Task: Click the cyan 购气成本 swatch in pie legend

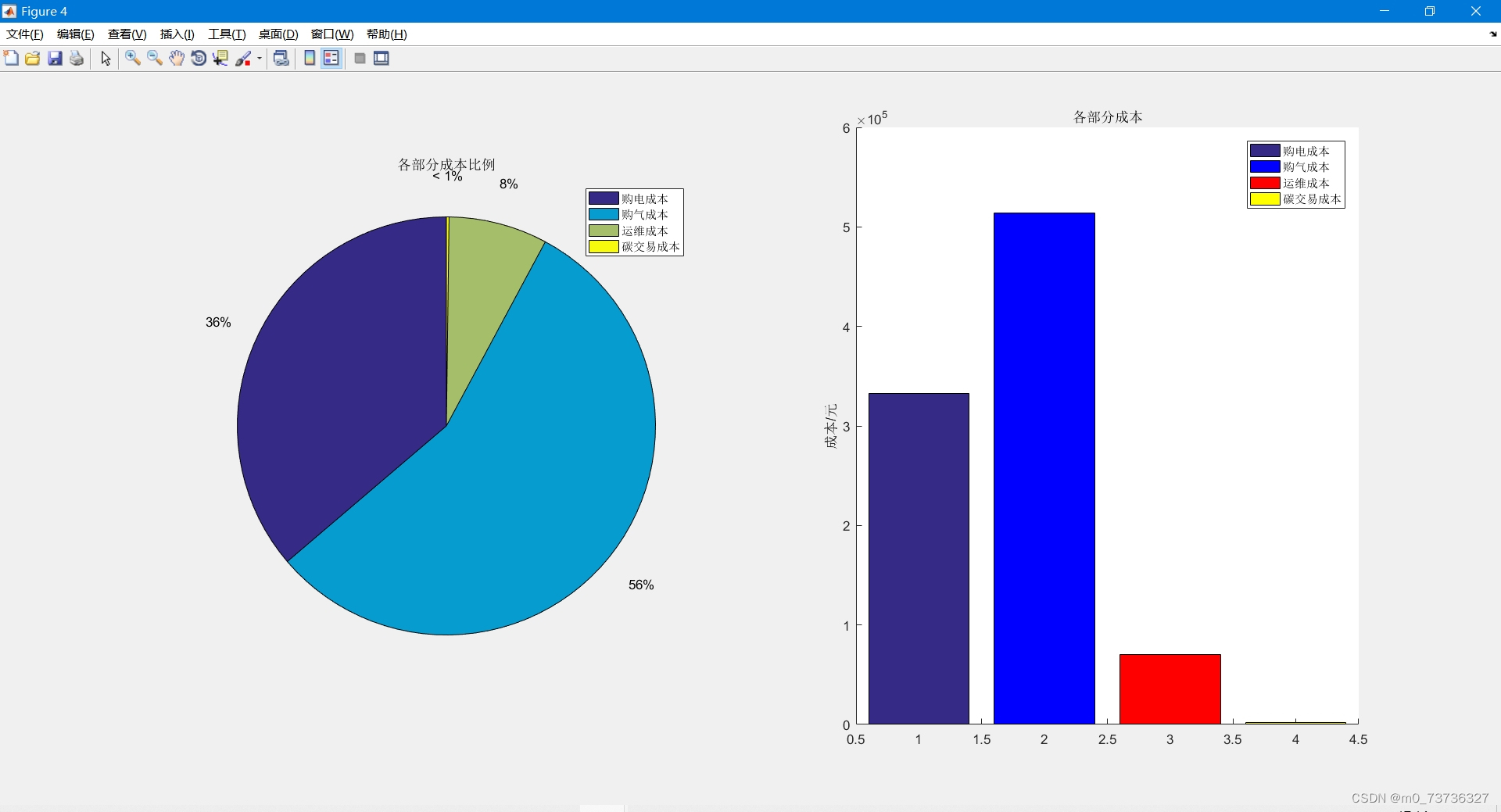Action: pyautogui.click(x=604, y=214)
